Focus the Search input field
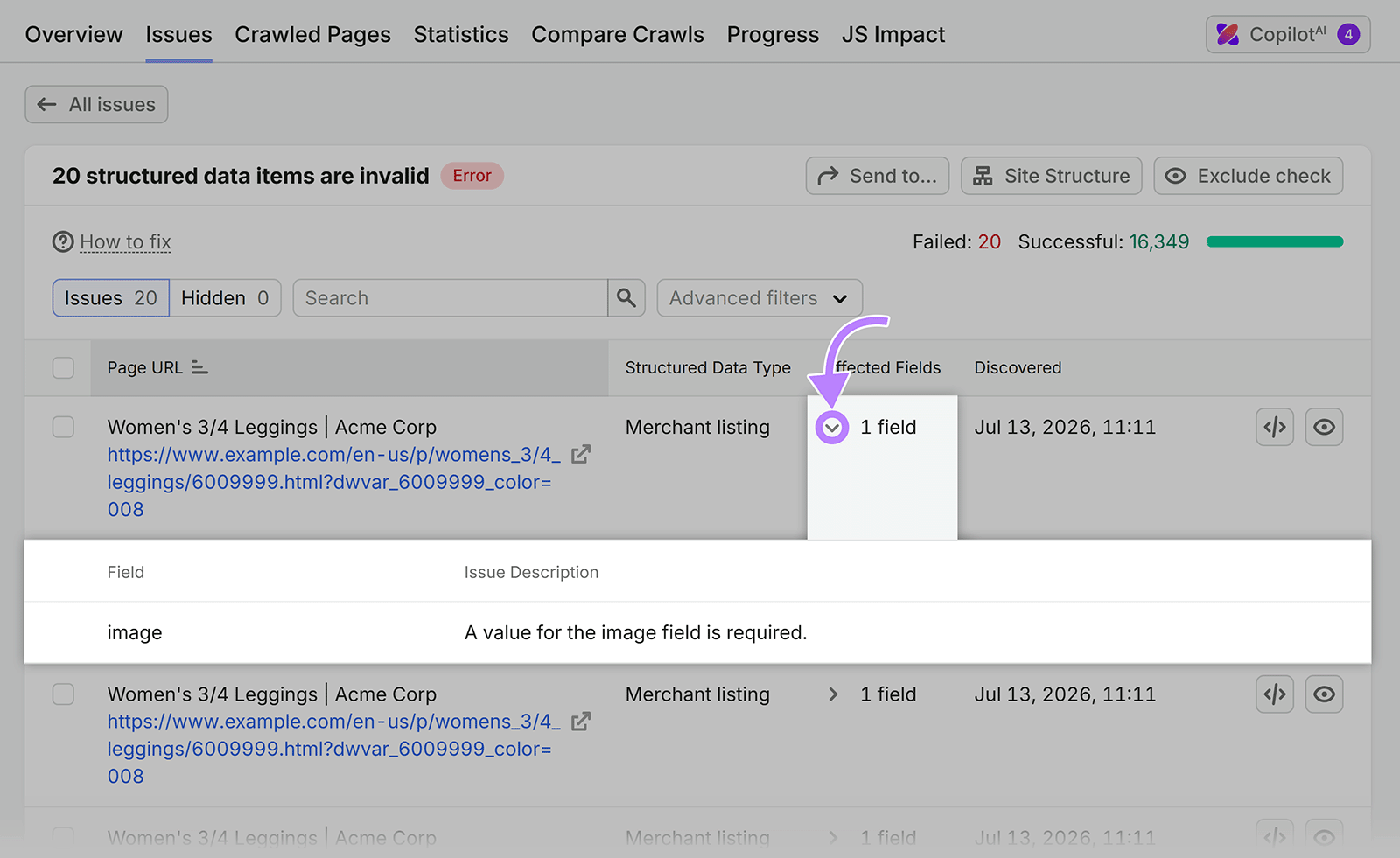The height and width of the screenshot is (858, 1400). [451, 298]
